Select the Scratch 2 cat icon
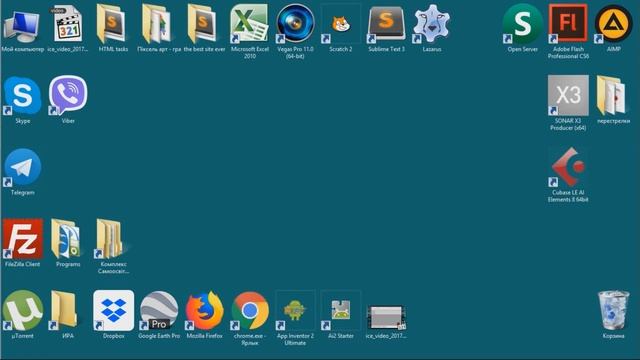640x360 pixels. 340,24
